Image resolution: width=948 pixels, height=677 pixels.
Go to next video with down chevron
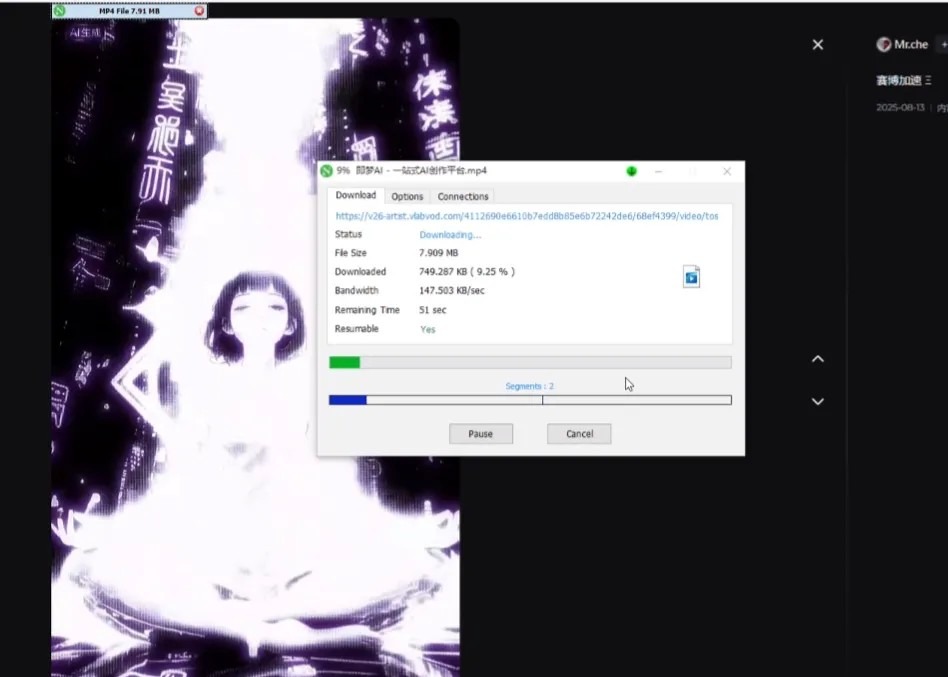[x=818, y=401]
